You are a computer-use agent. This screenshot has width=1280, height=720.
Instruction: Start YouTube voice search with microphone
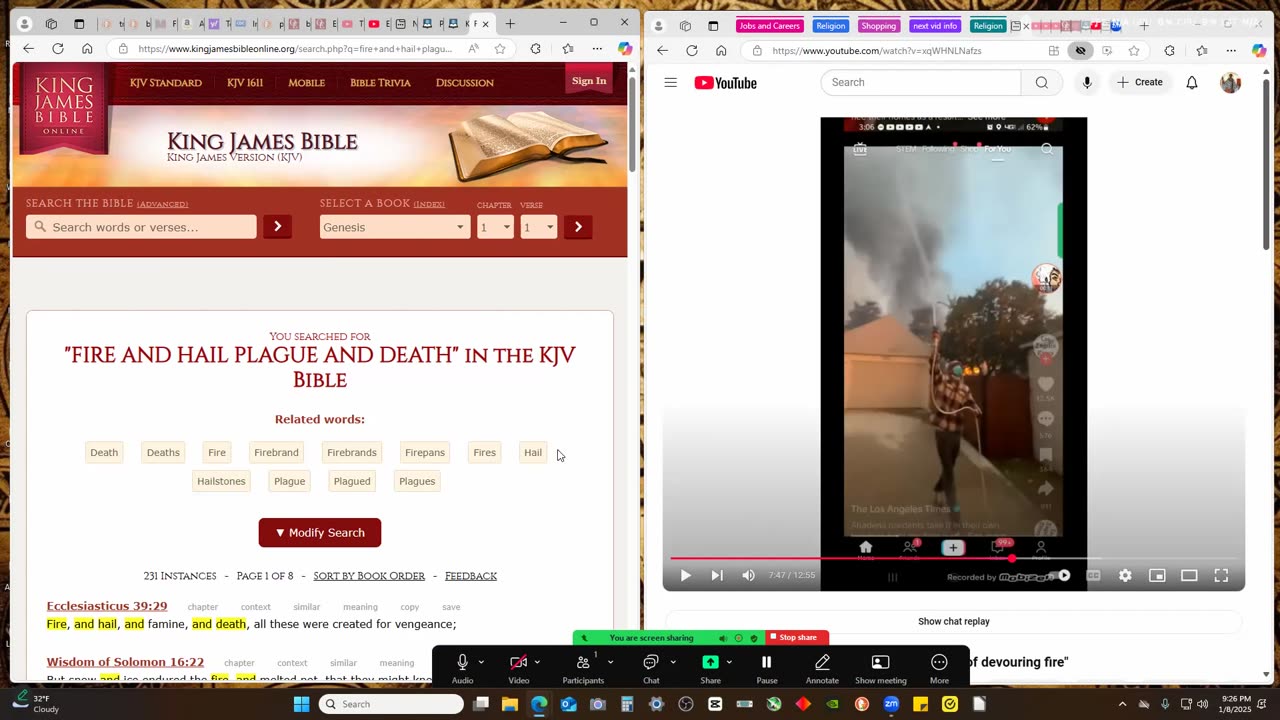pos(1087,82)
